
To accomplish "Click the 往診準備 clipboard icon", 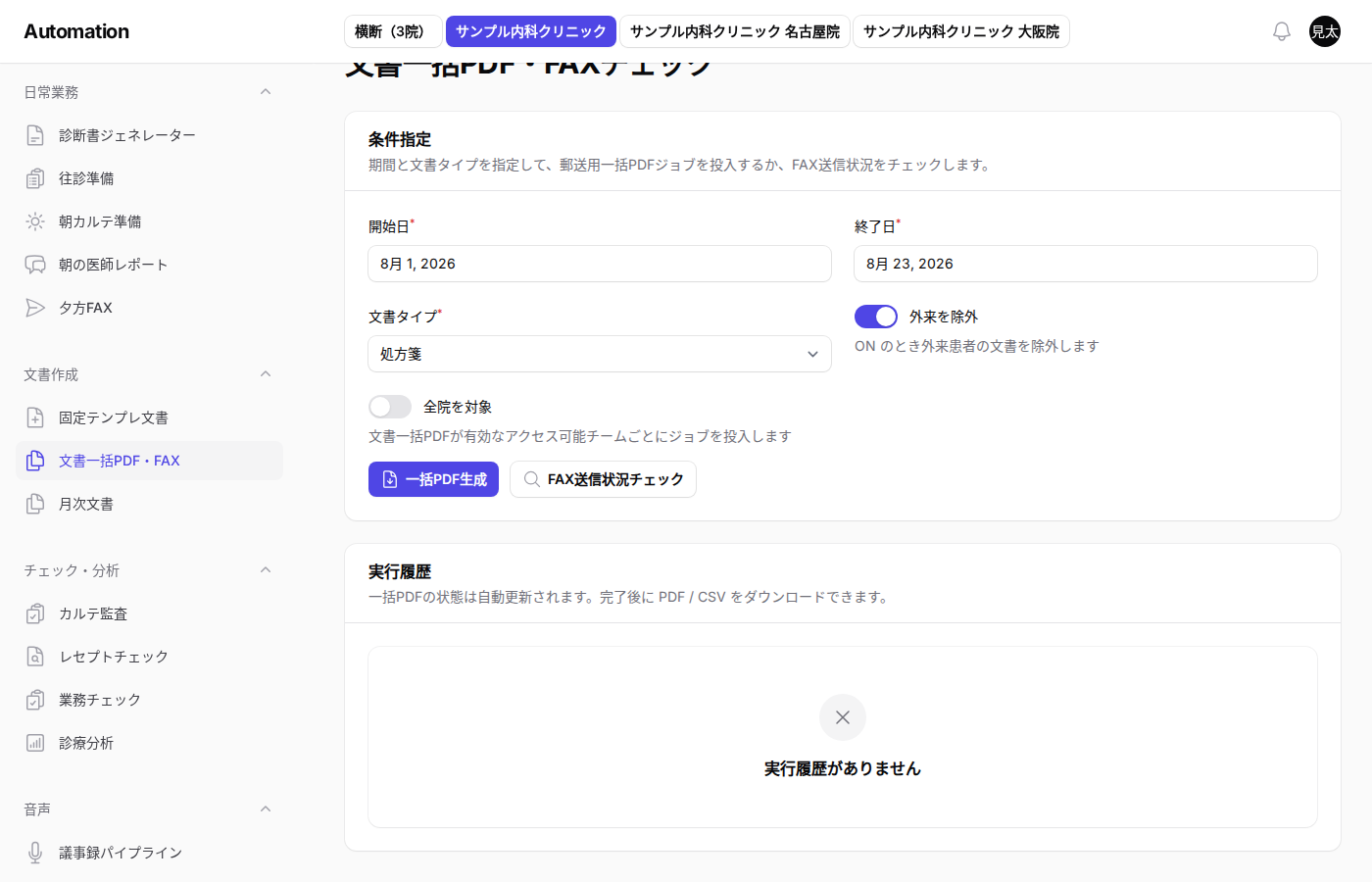I will coord(35,178).
